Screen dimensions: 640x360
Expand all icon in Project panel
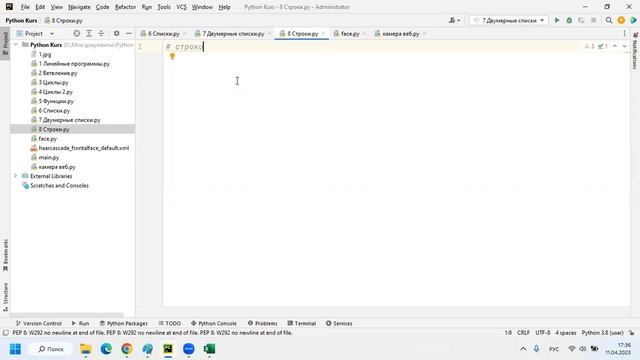(x=89, y=33)
